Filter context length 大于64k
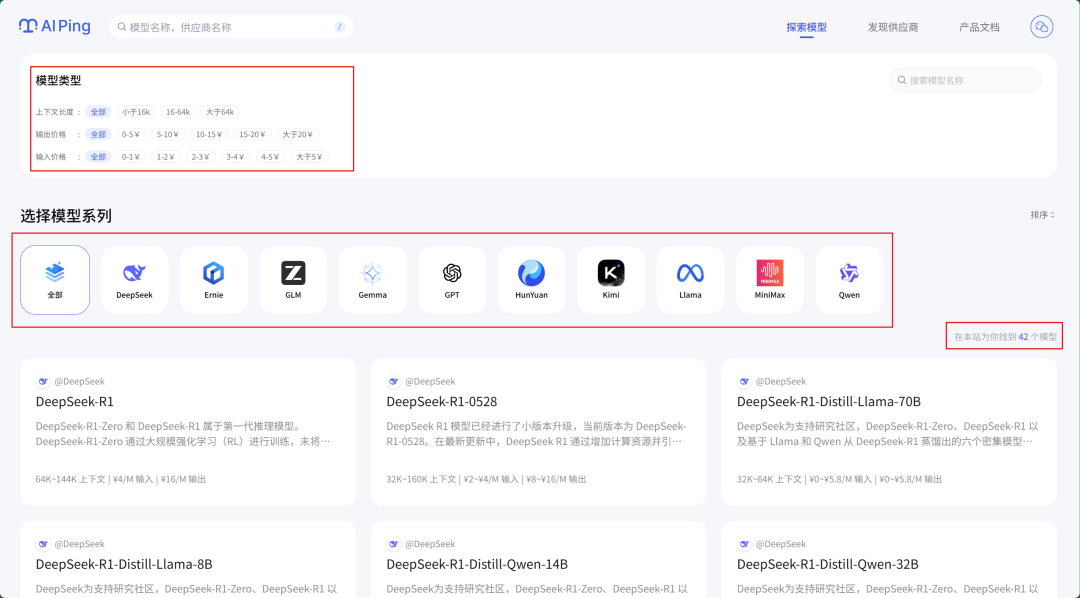Image resolution: width=1080 pixels, height=598 pixels. point(220,112)
